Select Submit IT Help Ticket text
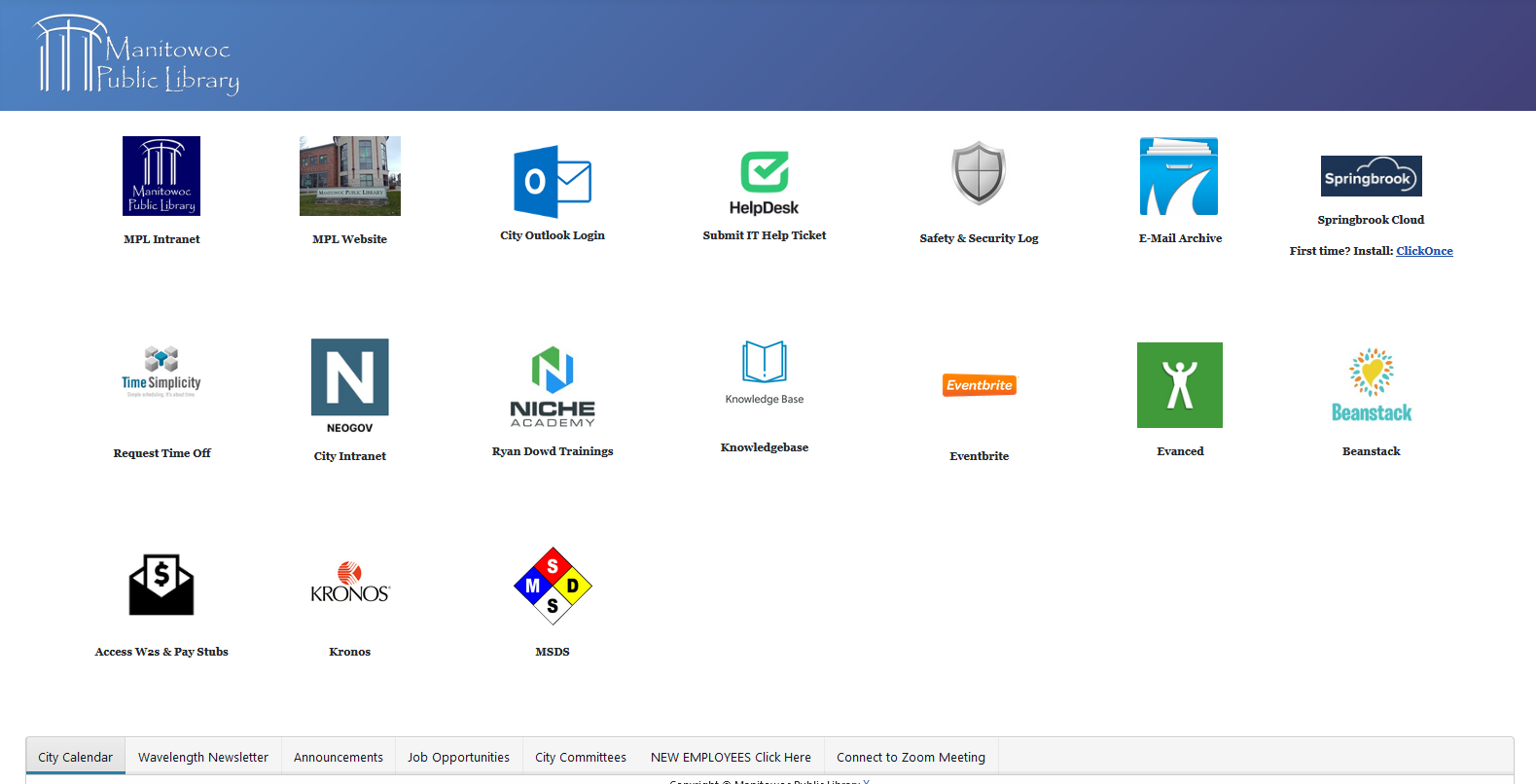 [x=765, y=235]
